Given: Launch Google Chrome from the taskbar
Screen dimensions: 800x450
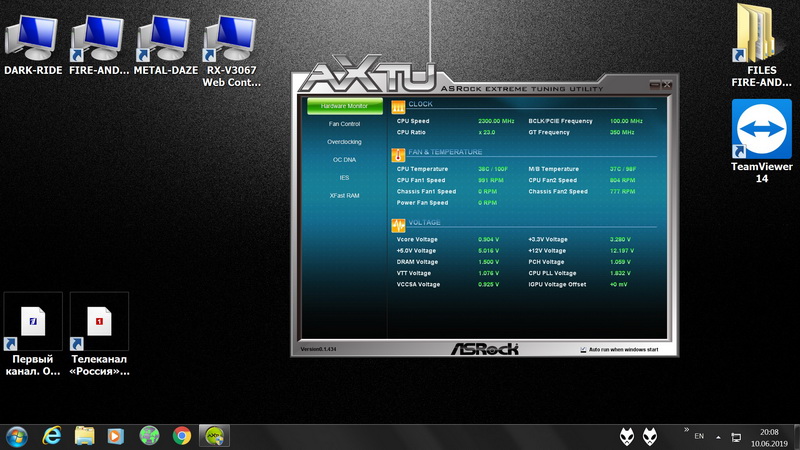Looking at the screenshot, I should (x=182, y=435).
